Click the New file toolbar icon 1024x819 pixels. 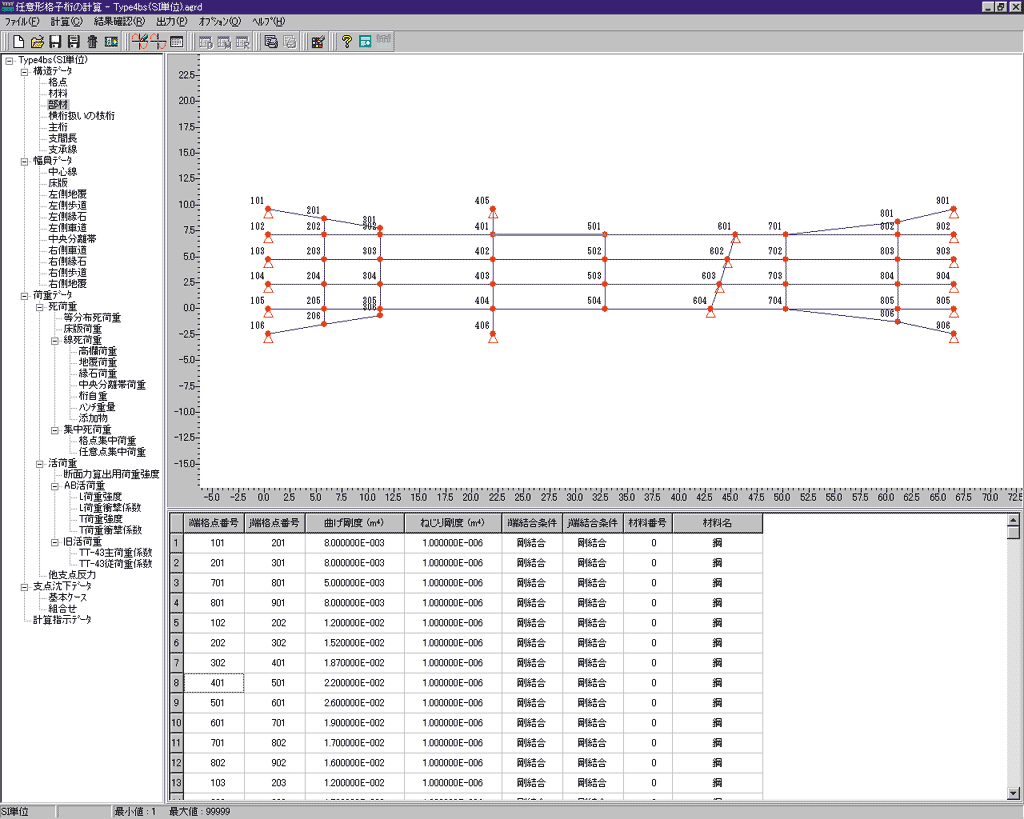pos(17,42)
